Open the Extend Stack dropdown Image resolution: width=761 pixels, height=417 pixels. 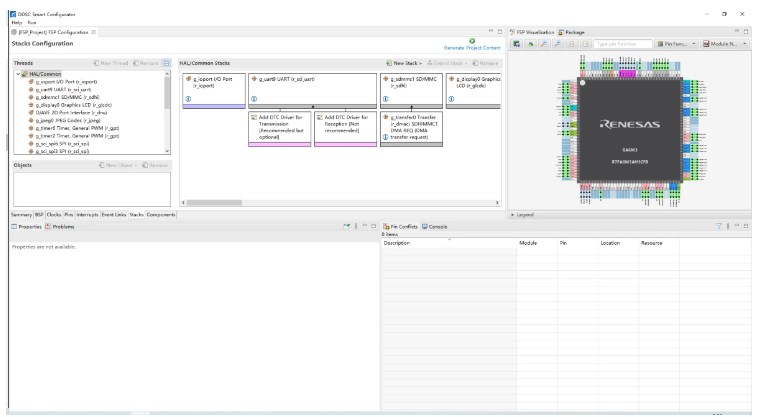(447, 63)
